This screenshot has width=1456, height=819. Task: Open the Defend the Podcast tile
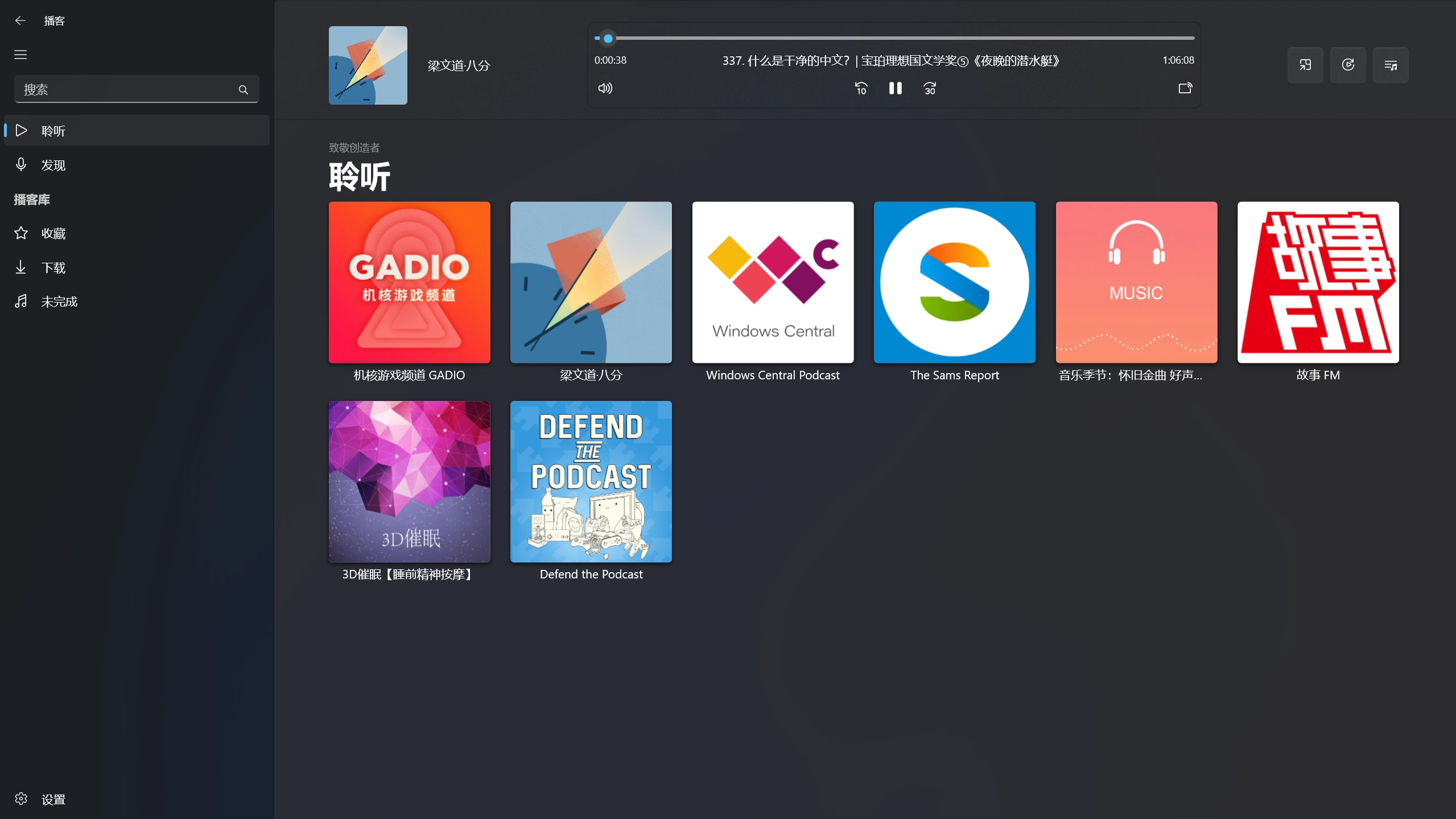(591, 491)
